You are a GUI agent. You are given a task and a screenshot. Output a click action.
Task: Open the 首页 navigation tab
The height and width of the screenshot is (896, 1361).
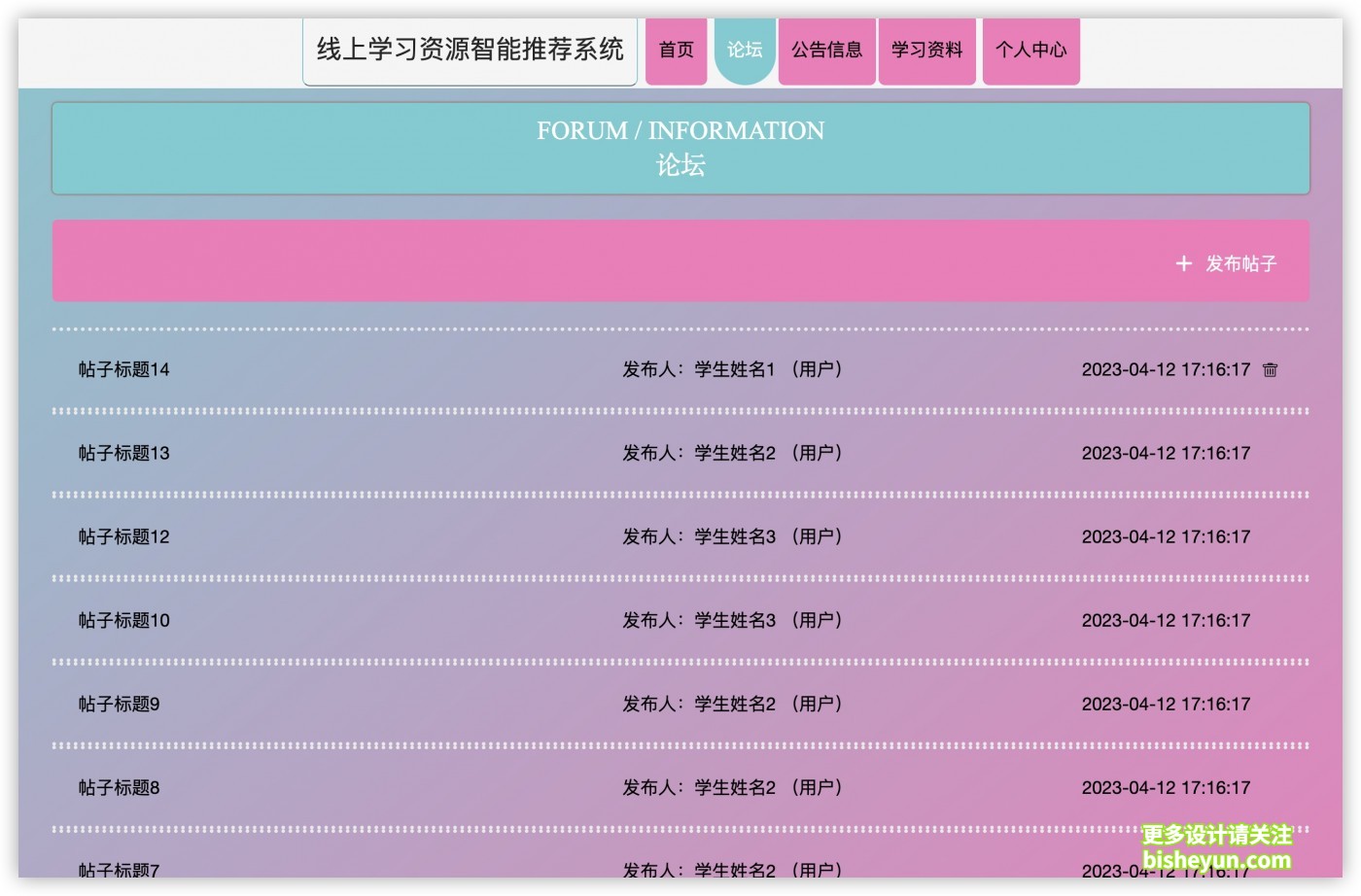[676, 50]
